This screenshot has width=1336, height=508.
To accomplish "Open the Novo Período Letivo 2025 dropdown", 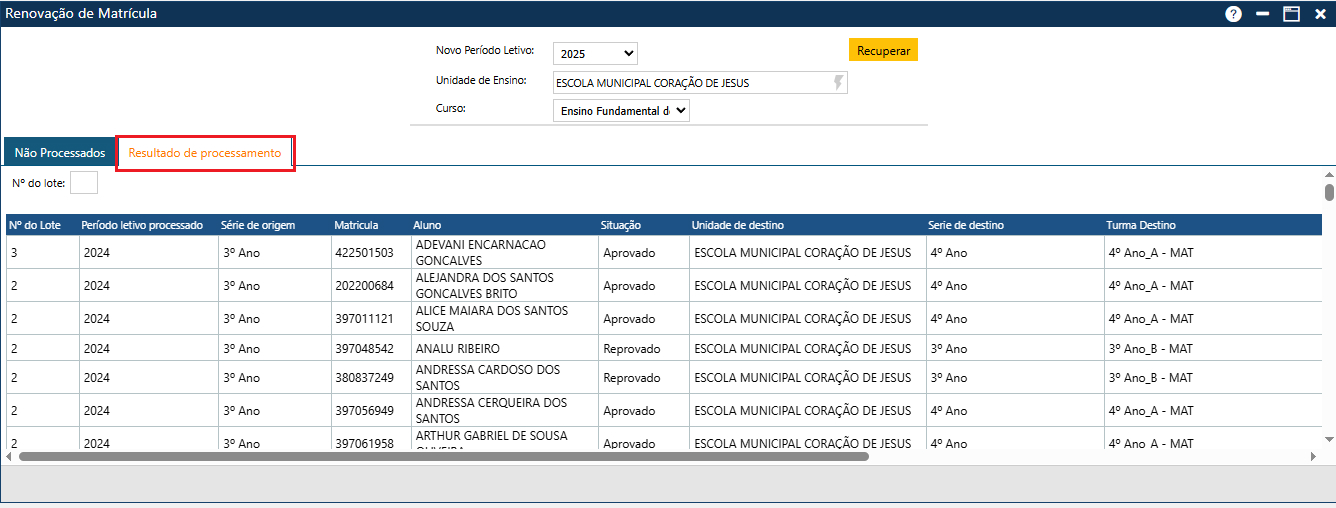I will point(595,54).
